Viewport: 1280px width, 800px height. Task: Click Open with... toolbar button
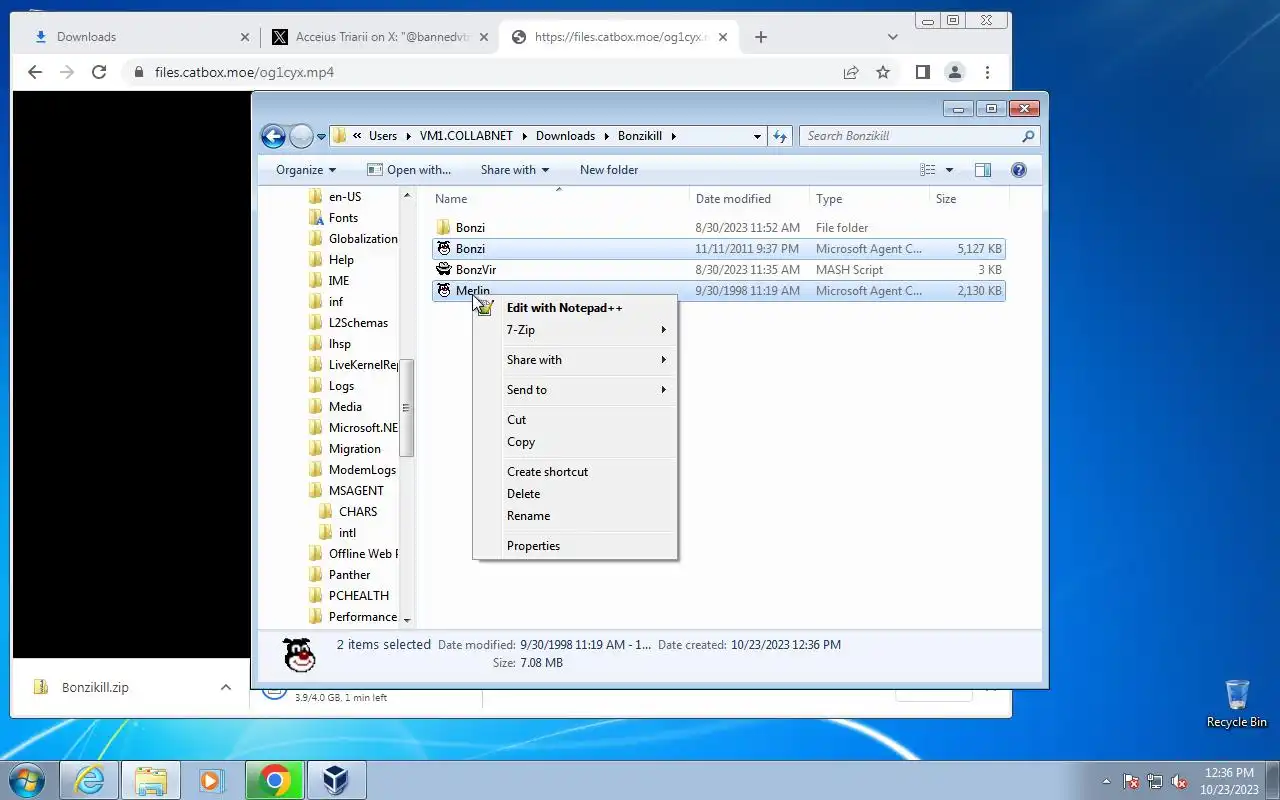(409, 170)
